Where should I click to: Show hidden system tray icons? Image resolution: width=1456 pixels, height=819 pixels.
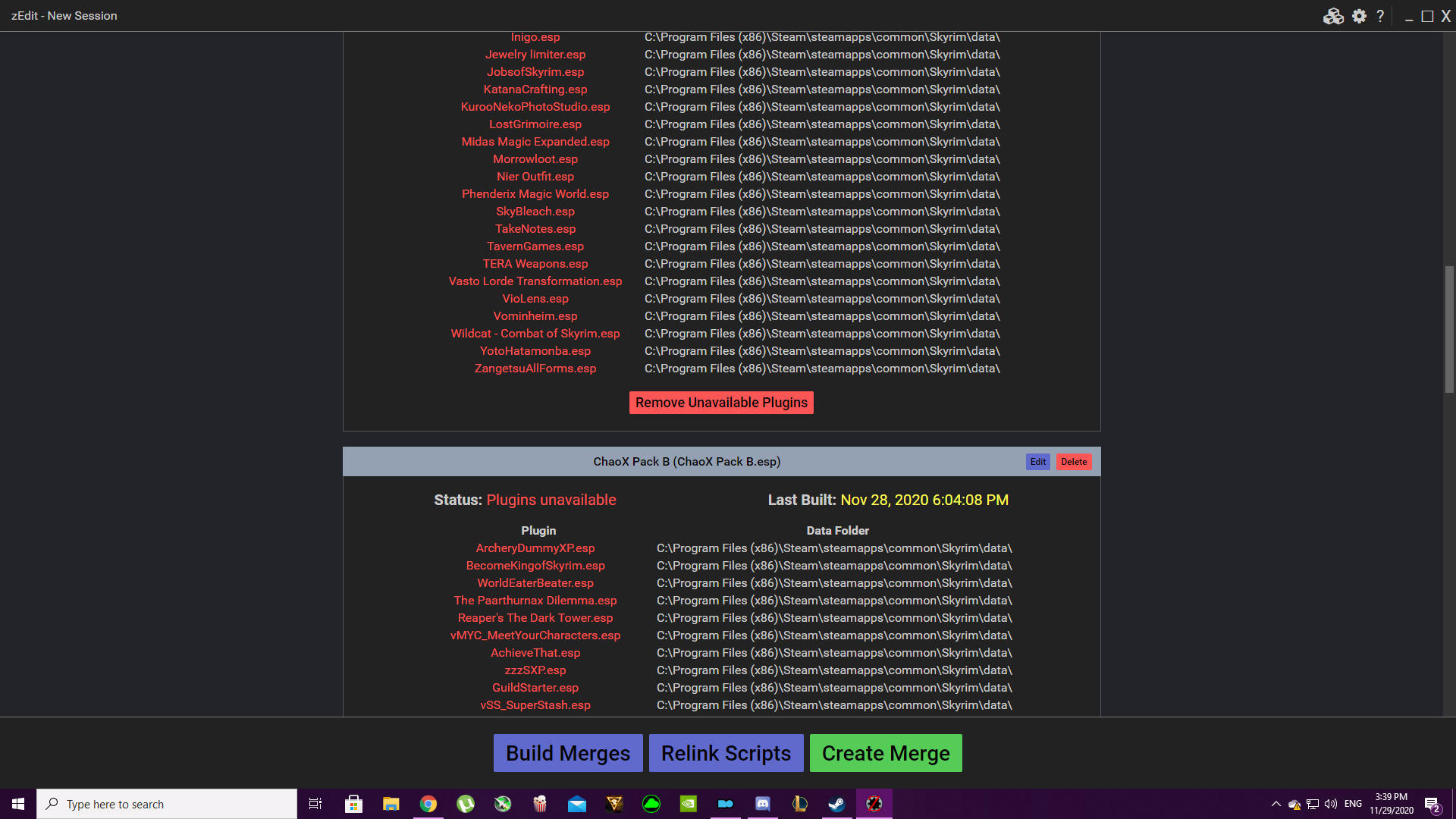click(x=1276, y=804)
